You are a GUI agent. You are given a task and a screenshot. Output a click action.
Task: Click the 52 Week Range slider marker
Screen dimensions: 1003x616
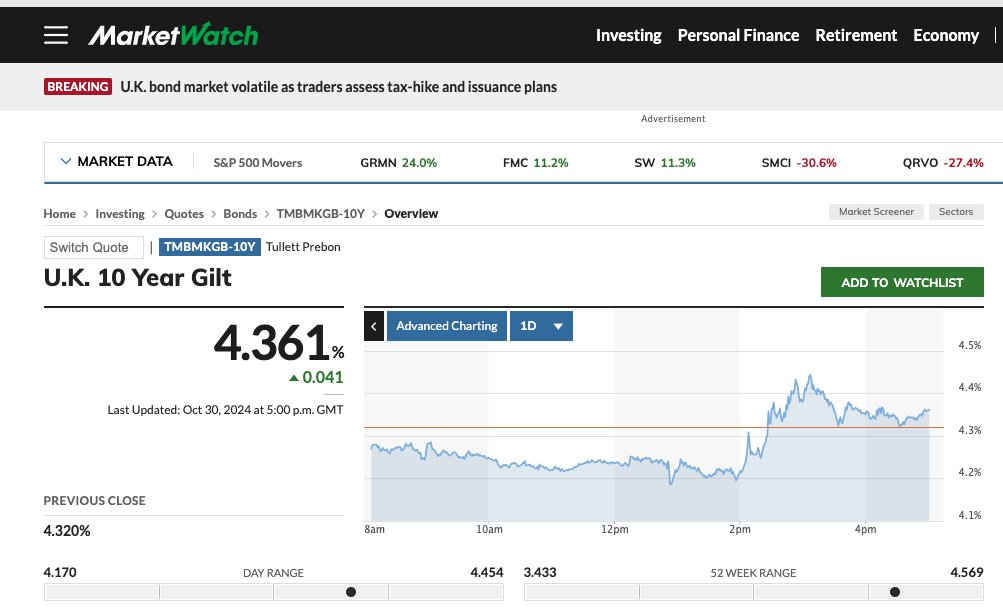pos(895,592)
